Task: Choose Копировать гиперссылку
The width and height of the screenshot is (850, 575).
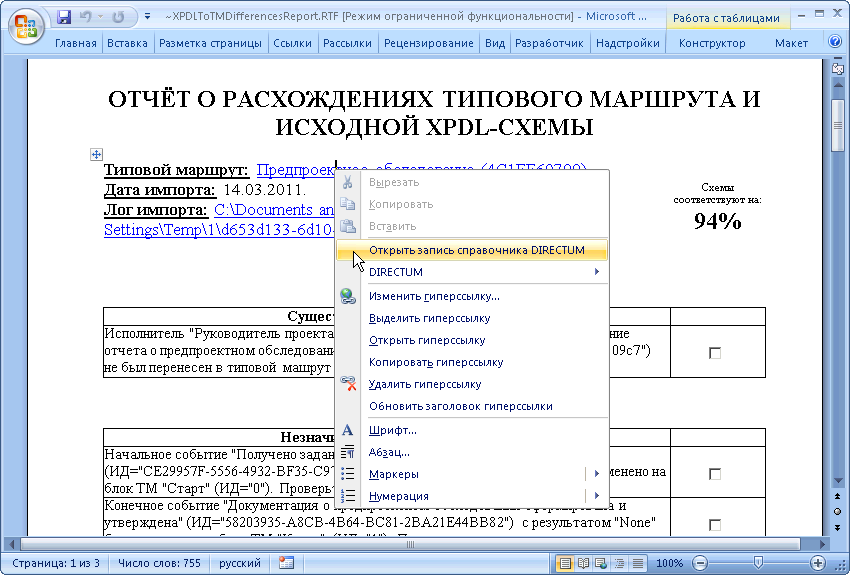Action: pos(472,362)
